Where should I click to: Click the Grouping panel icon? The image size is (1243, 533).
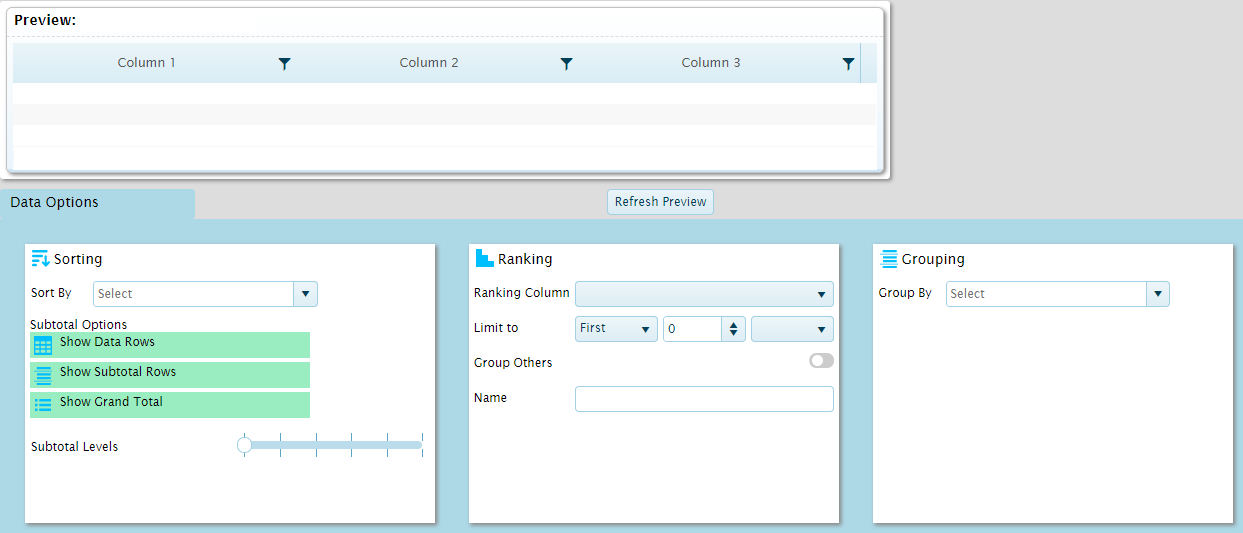click(888, 259)
